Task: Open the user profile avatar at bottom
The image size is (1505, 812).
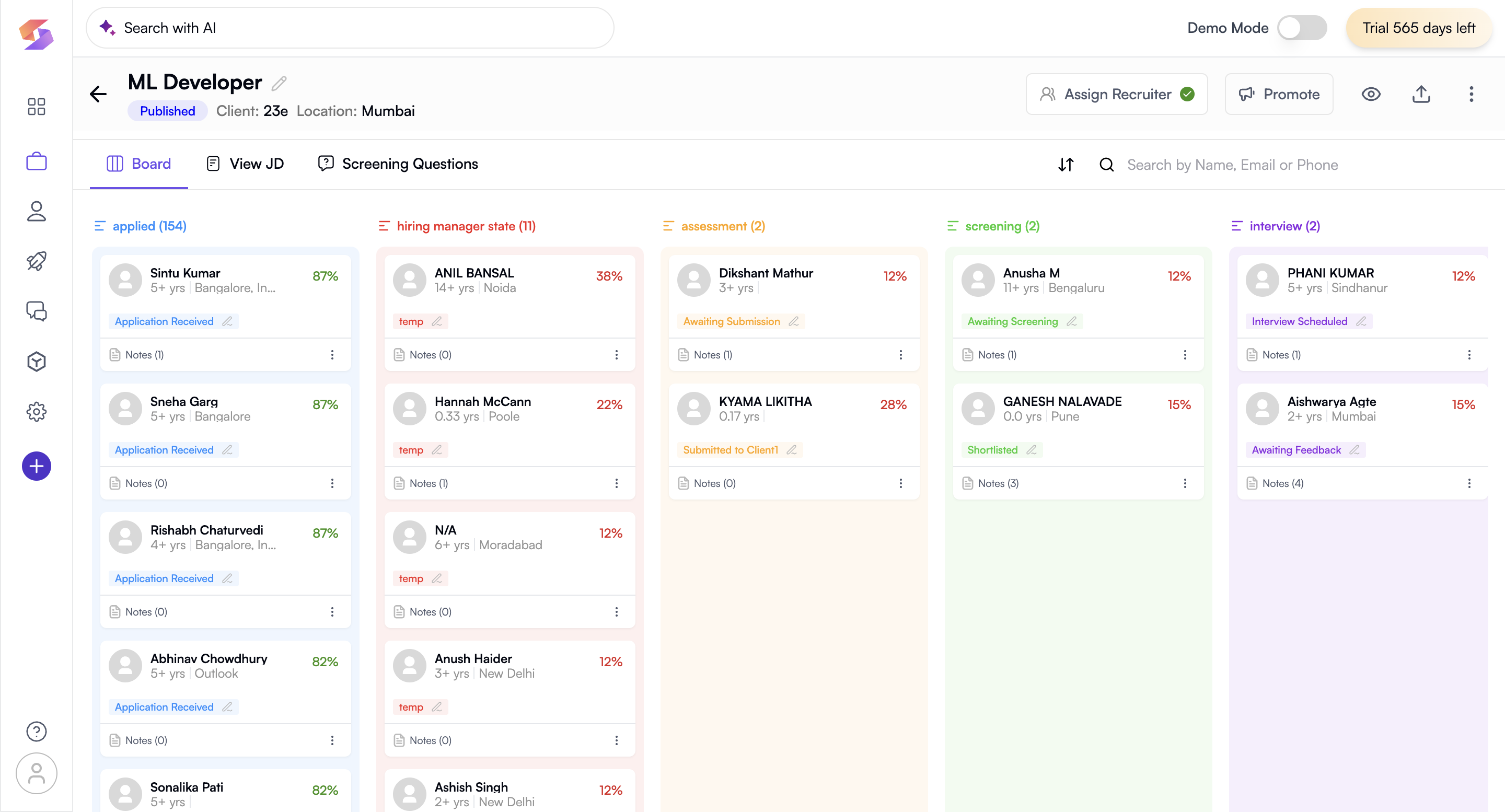Action: (36, 773)
